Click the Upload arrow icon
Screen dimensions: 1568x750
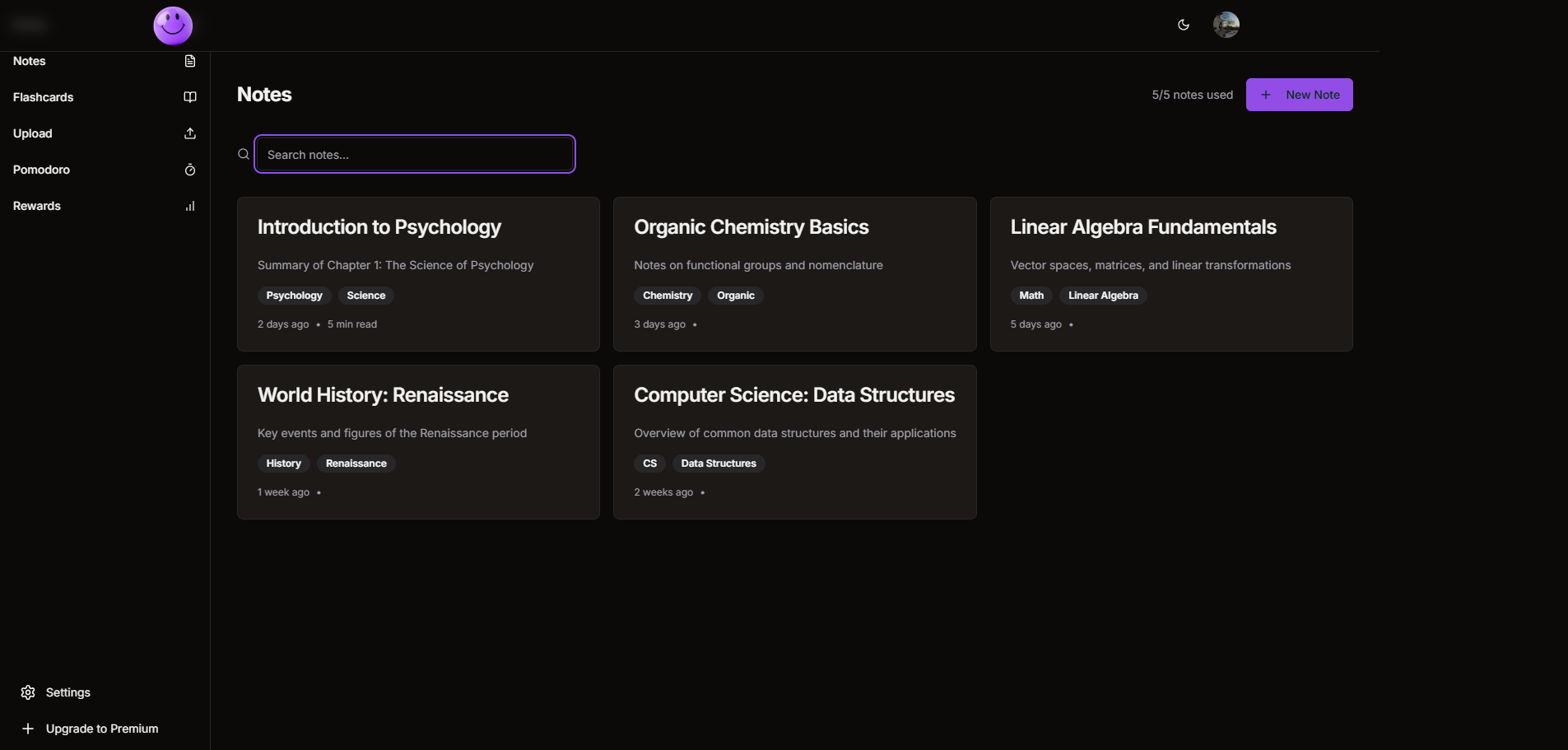tap(190, 133)
